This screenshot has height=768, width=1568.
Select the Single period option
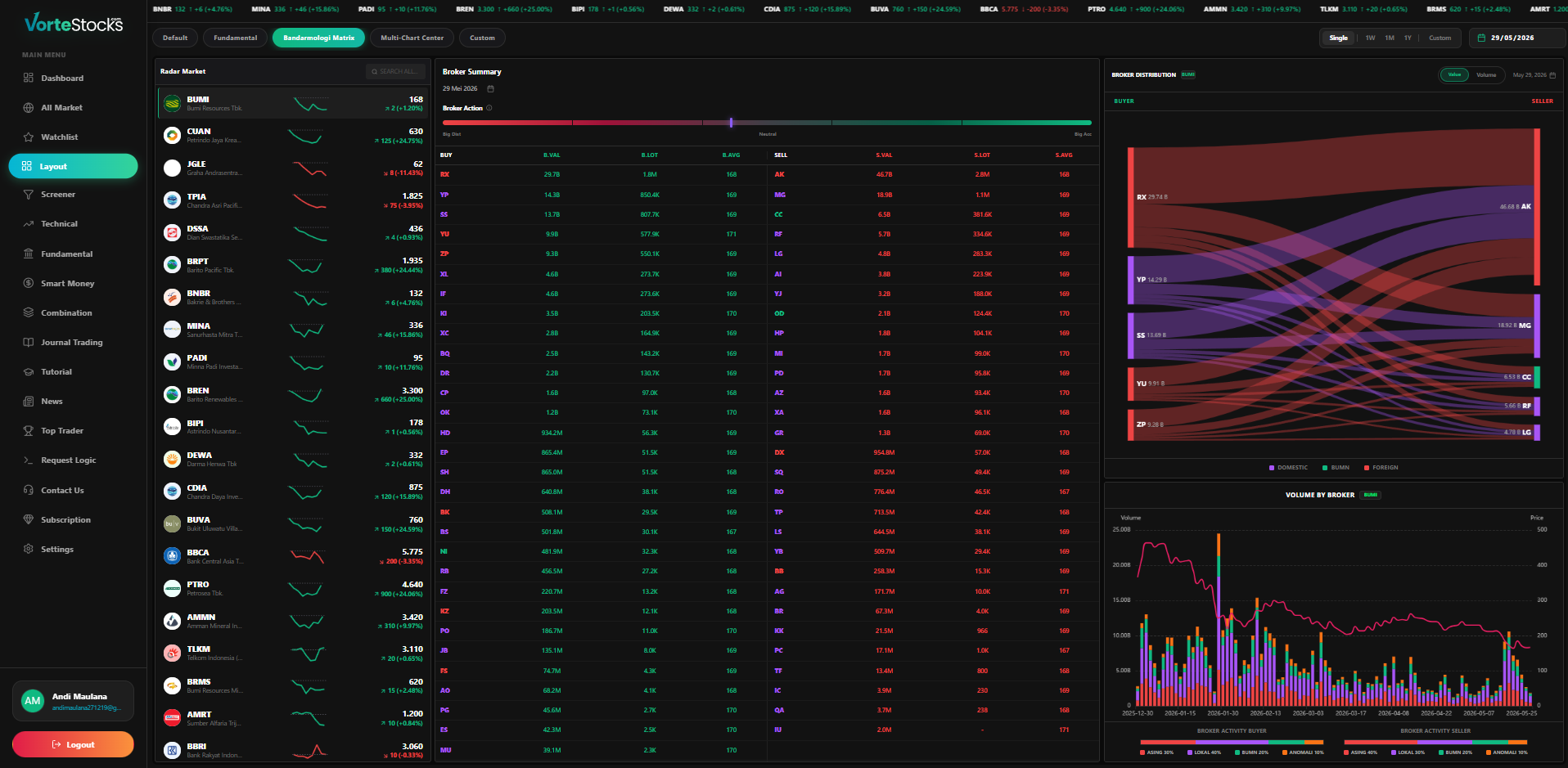[1338, 38]
